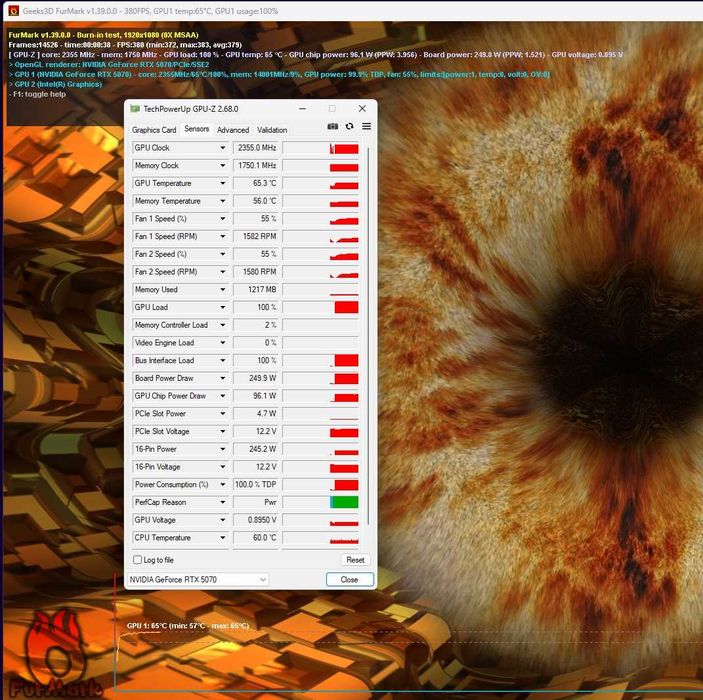The height and width of the screenshot is (700, 703).
Task: Open the Validation tab
Action: click(272, 130)
